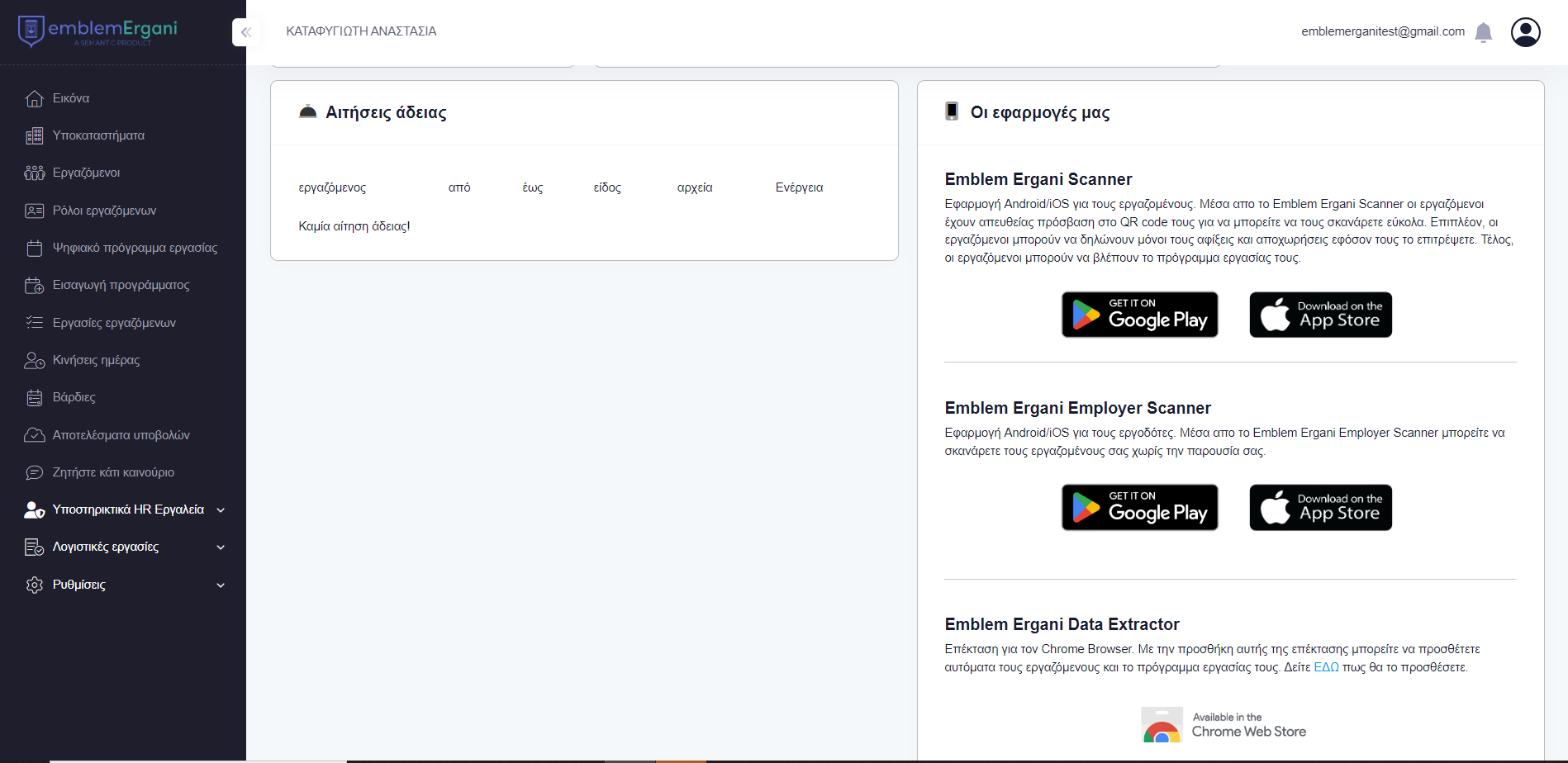Go to Κινήσεις ημέρας
The height and width of the screenshot is (763, 1568).
click(96, 360)
